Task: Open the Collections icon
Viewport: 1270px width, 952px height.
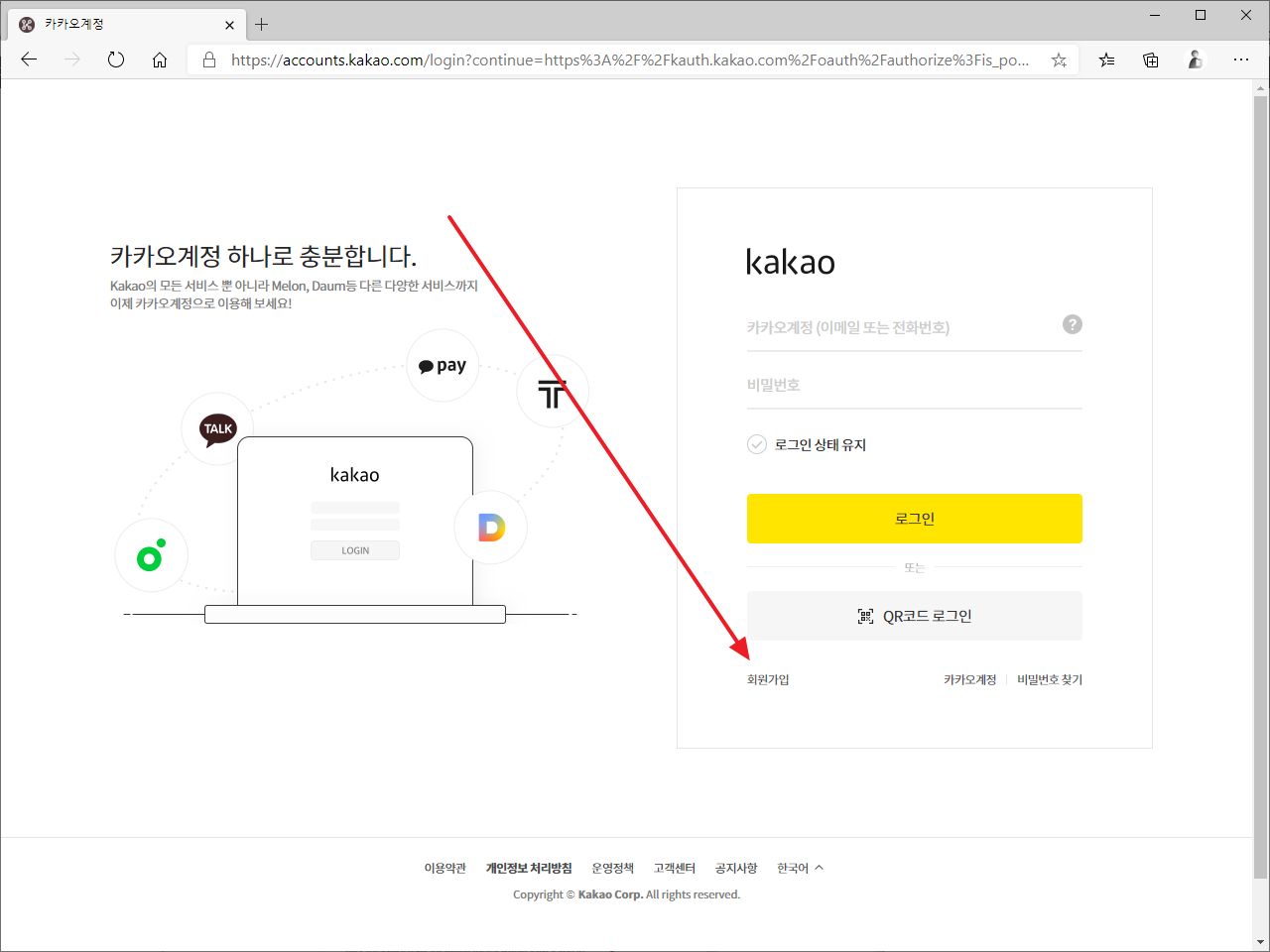Action: pos(1151,59)
